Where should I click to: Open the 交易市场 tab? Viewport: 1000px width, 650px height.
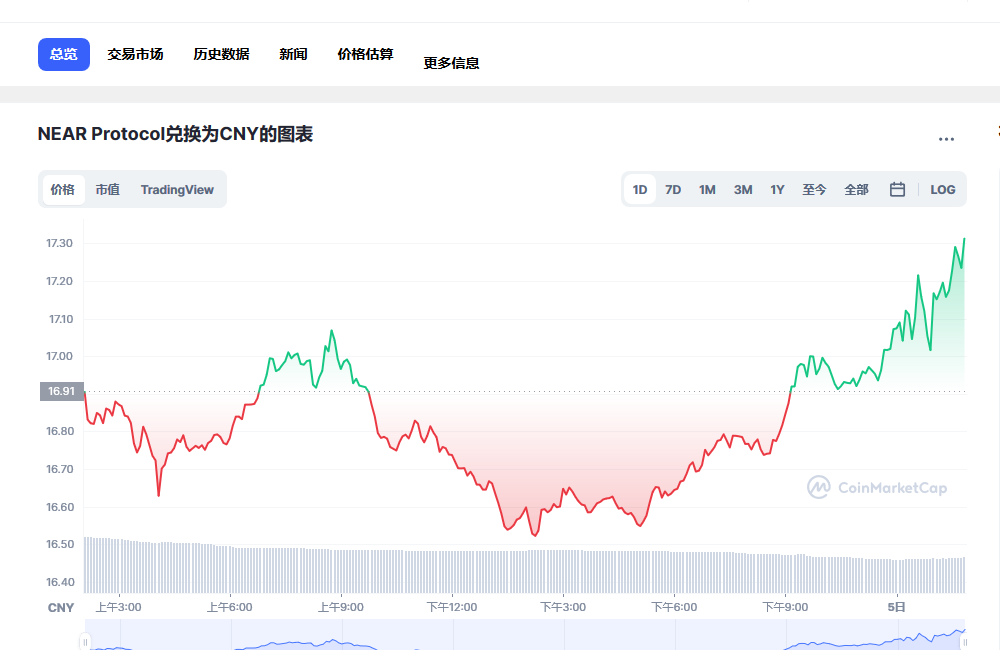[x=135, y=54]
